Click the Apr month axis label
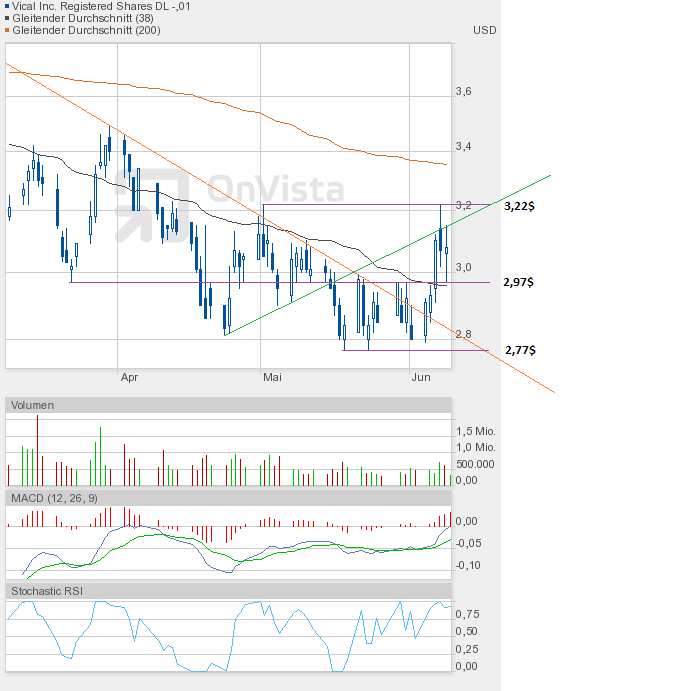677x691 pixels. click(129, 377)
